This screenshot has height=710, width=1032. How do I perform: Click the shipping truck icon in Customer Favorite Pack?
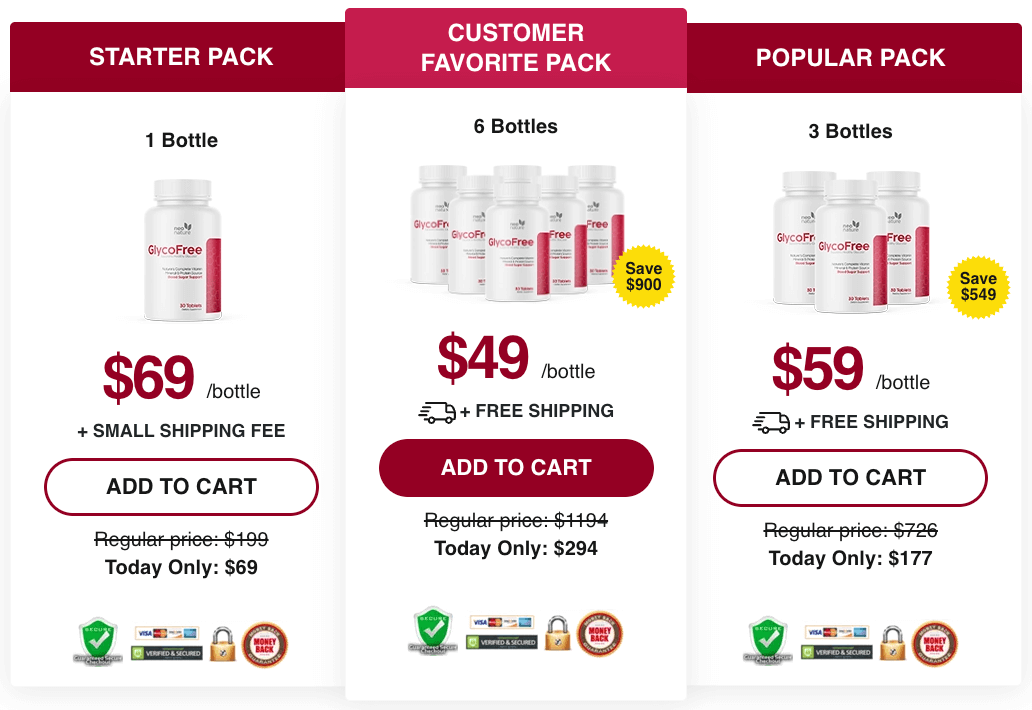tap(438, 410)
